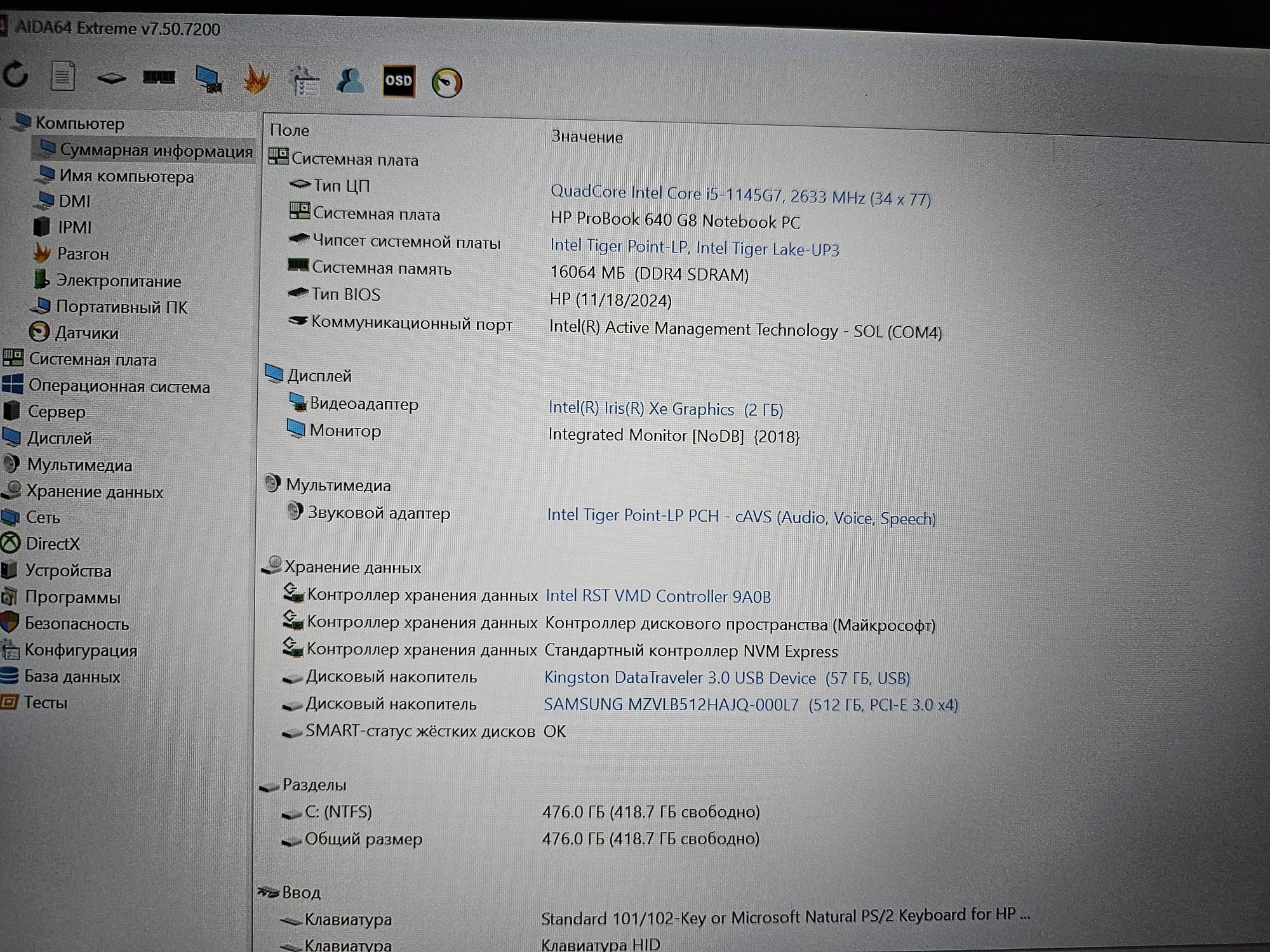Open SAMSUNG MZVLB512HAJQ-000L7 link
This screenshot has height=952, width=1270.
[x=751, y=704]
